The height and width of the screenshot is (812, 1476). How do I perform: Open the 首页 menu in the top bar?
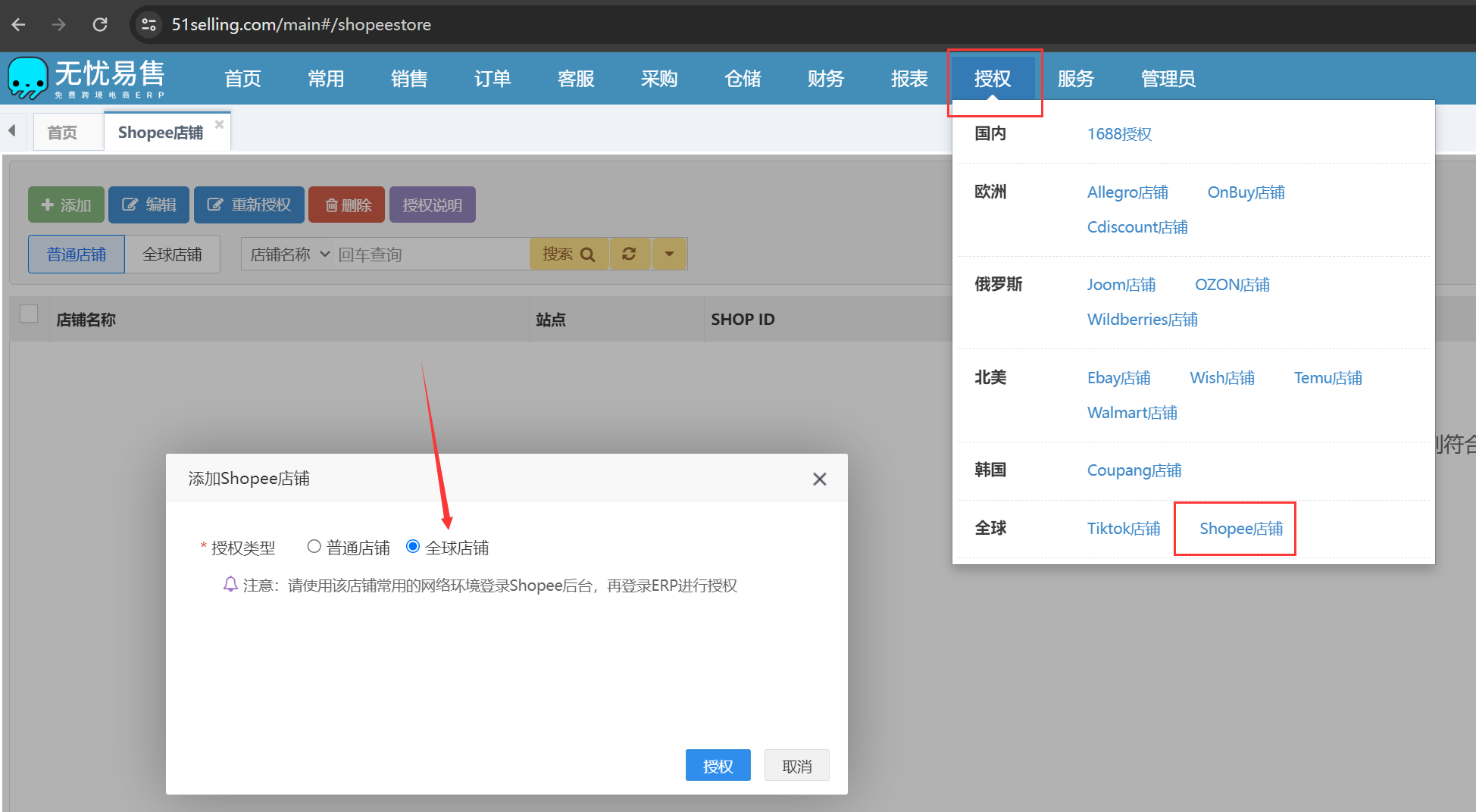(x=242, y=78)
